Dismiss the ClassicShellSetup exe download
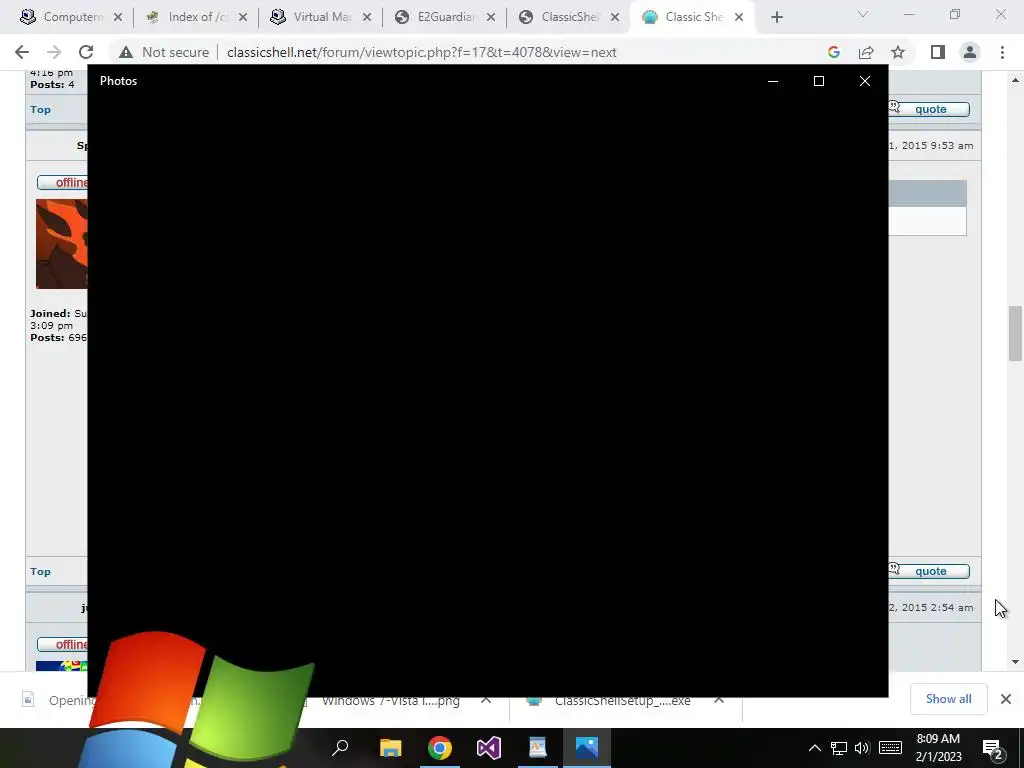The image size is (1024, 768). 718,700
